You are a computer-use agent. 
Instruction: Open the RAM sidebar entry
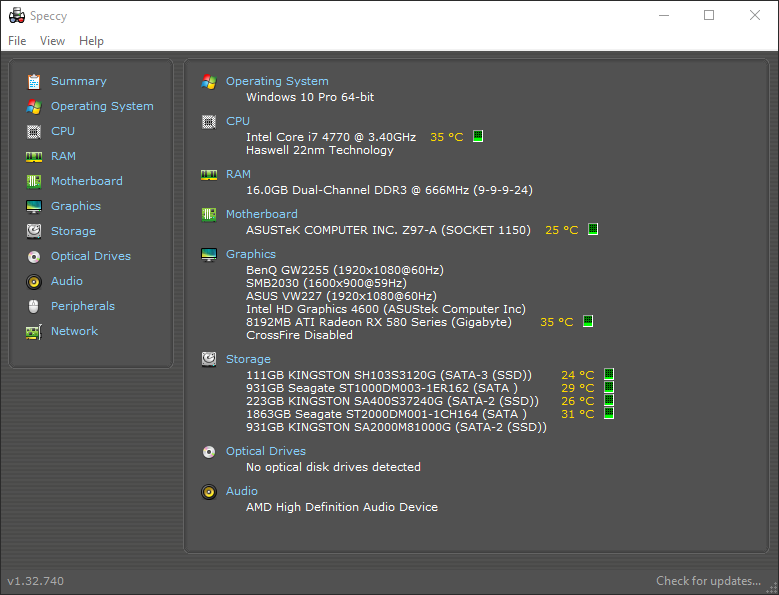pyautogui.click(x=64, y=156)
